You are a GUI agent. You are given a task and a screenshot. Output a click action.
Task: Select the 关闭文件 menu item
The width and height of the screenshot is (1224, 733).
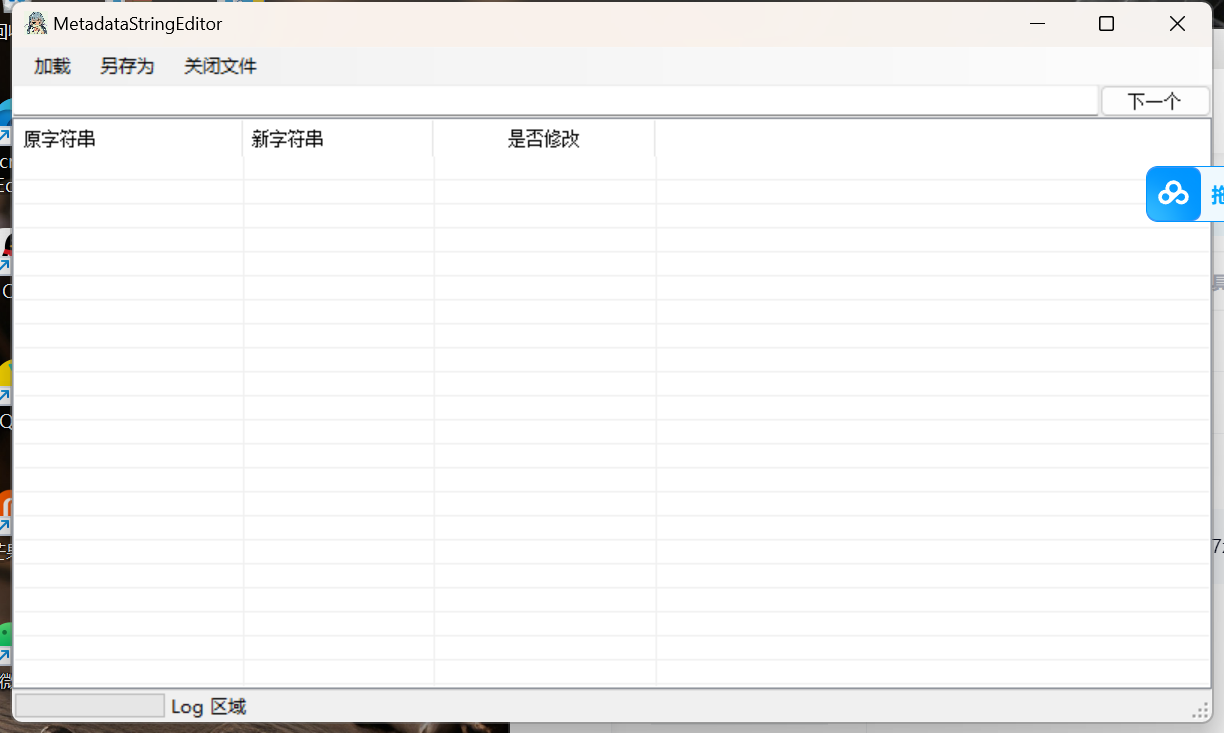tap(220, 66)
